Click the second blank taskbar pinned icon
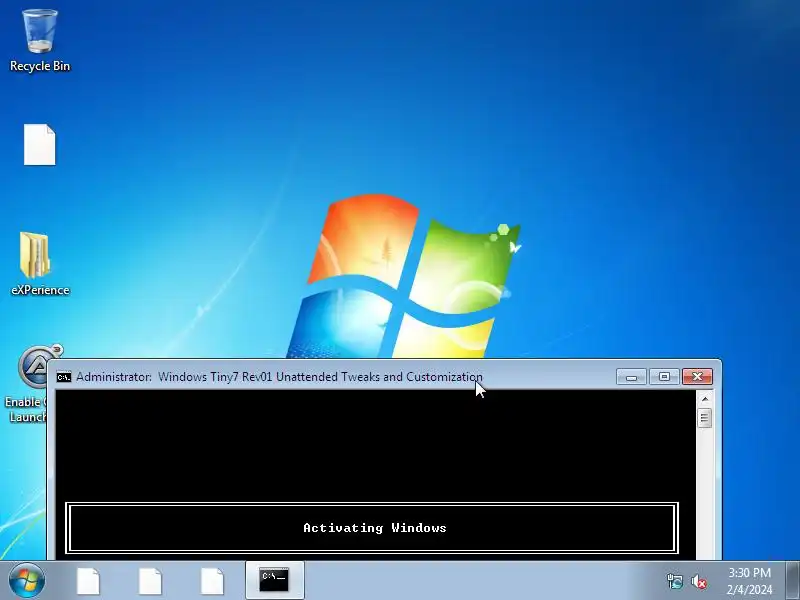Viewport: 800px width, 600px height. click(x=150, y=581)
